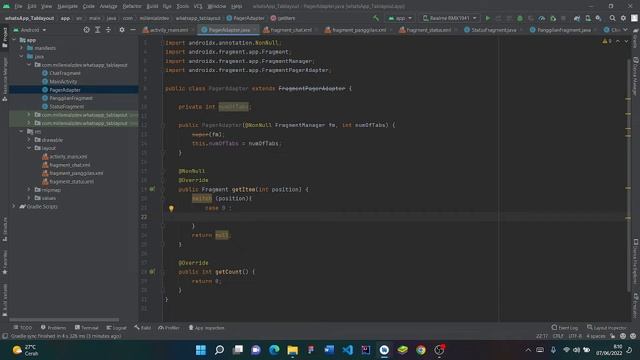The width and height of the screenshot is (640, 360).
Task: Show hidden editor tabs chevron
Action: coord(625,30)
